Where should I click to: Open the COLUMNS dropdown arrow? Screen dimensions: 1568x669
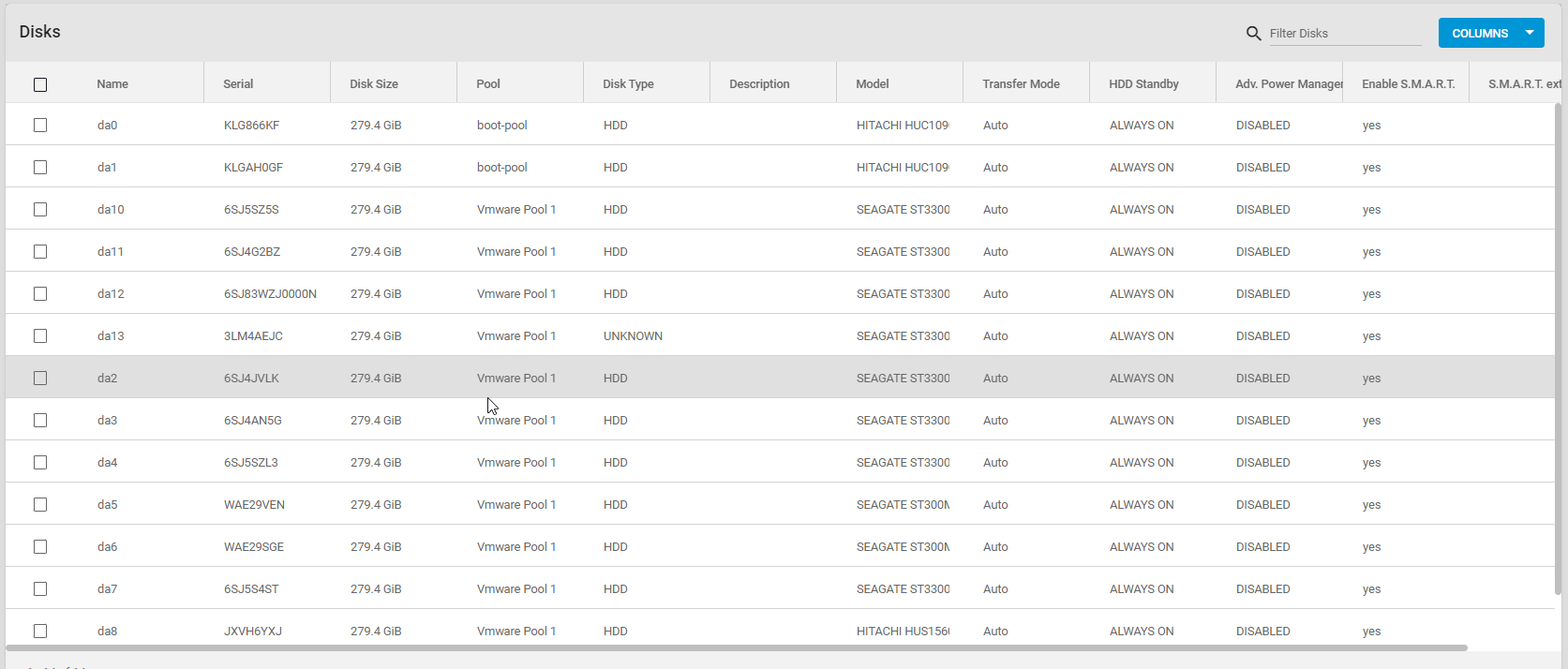(x=1530, y=33)
